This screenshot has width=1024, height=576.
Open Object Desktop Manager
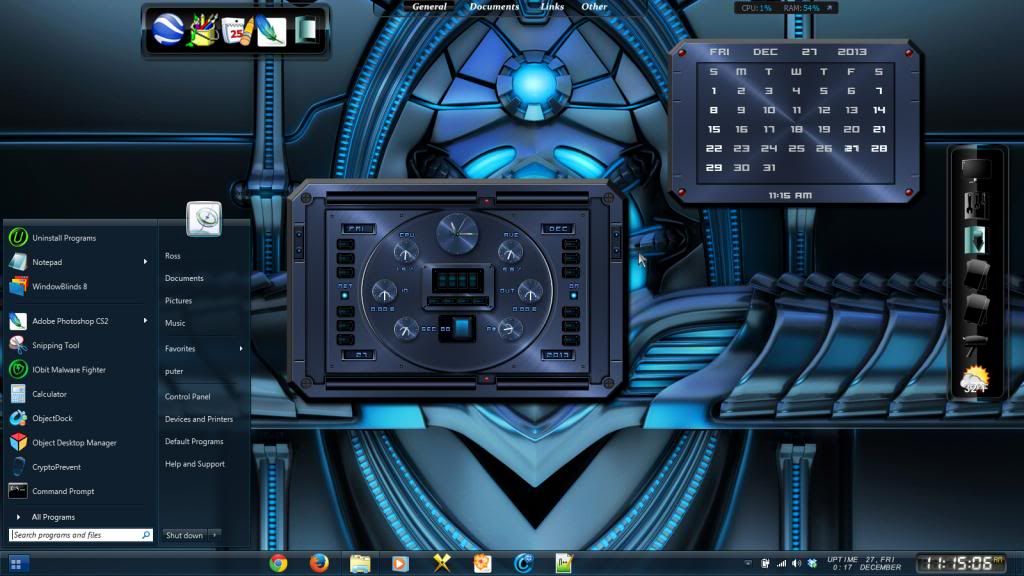click(x=74, y=443)
